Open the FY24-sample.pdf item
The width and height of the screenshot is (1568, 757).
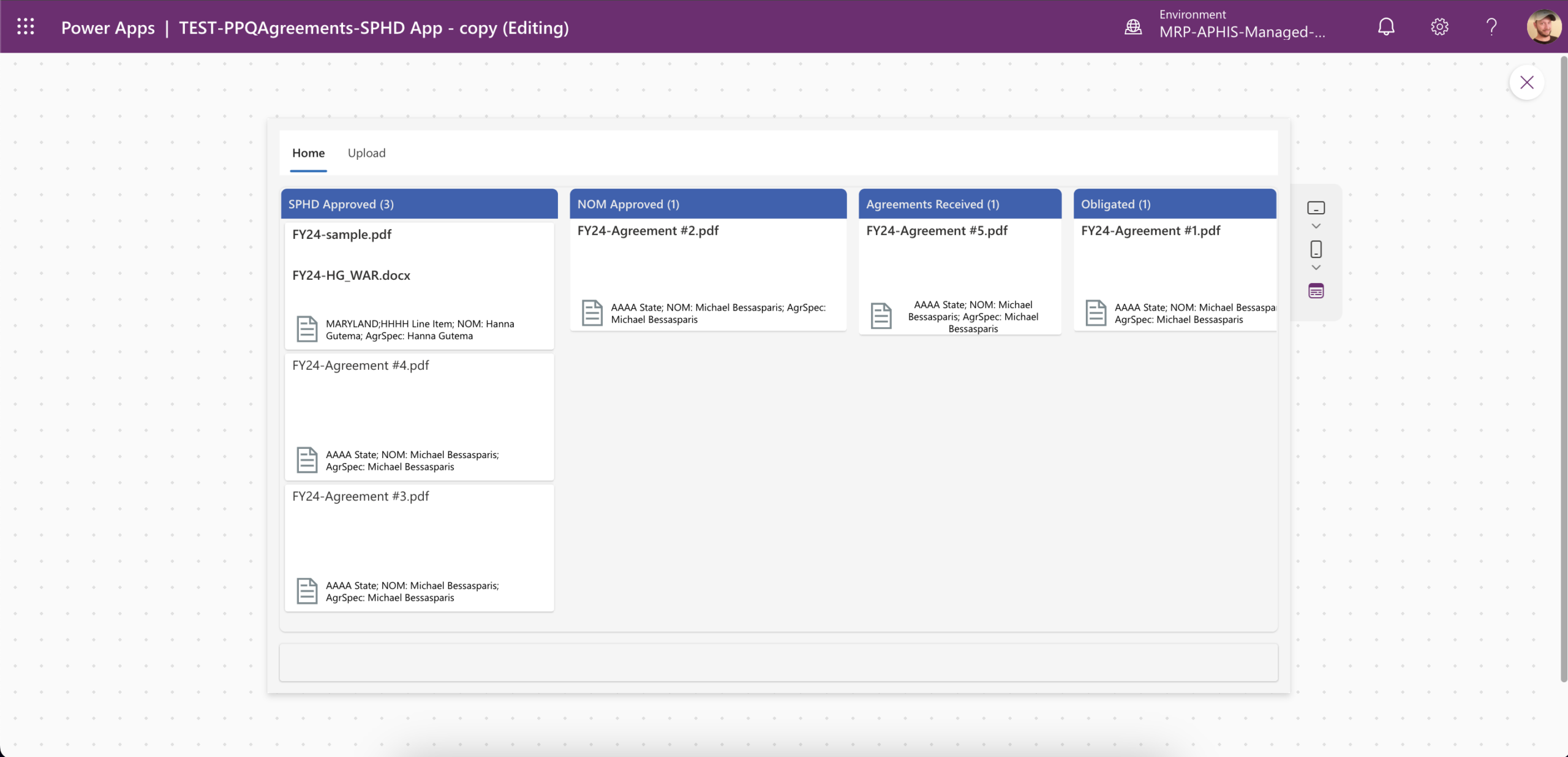click(342, 235)
